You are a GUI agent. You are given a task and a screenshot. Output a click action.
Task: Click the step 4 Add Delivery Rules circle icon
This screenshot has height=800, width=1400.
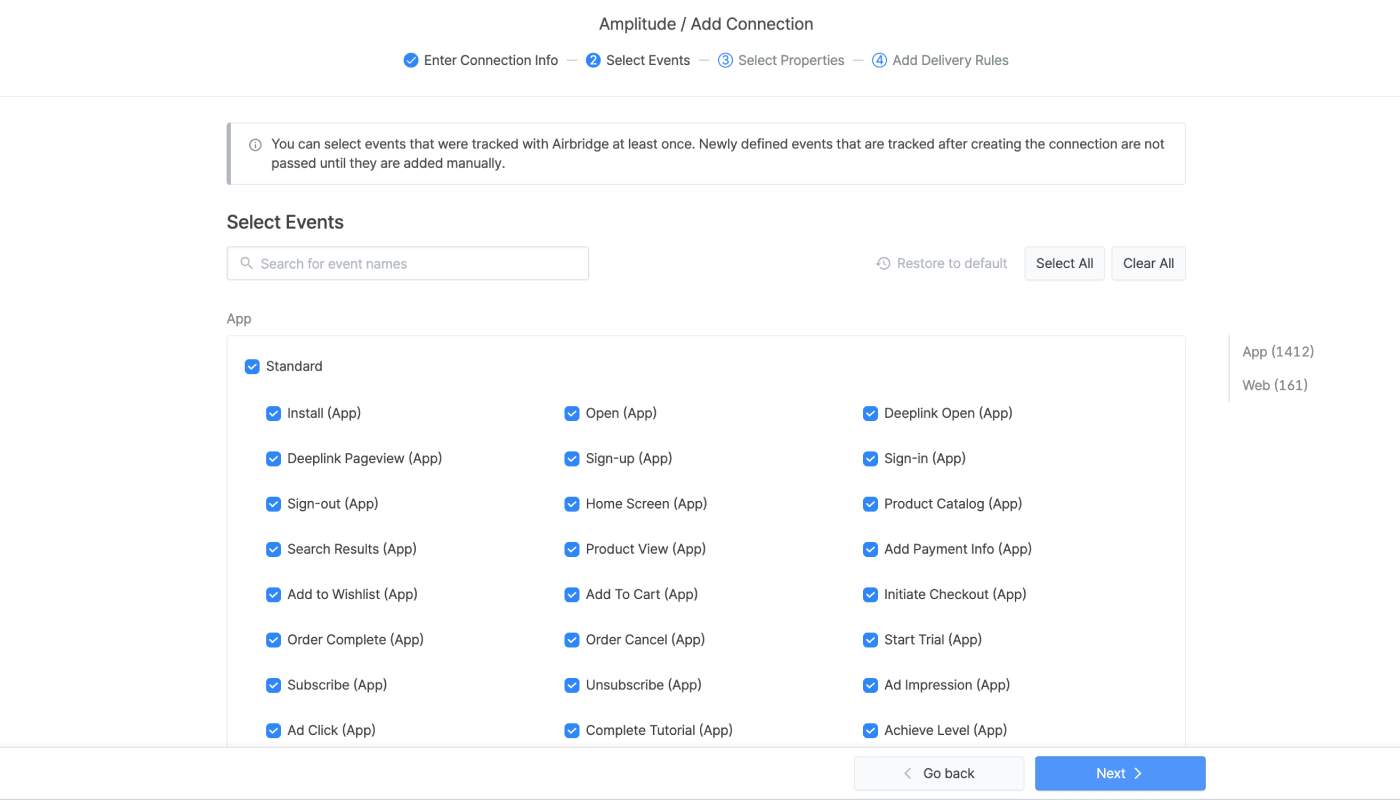point(879,60)
